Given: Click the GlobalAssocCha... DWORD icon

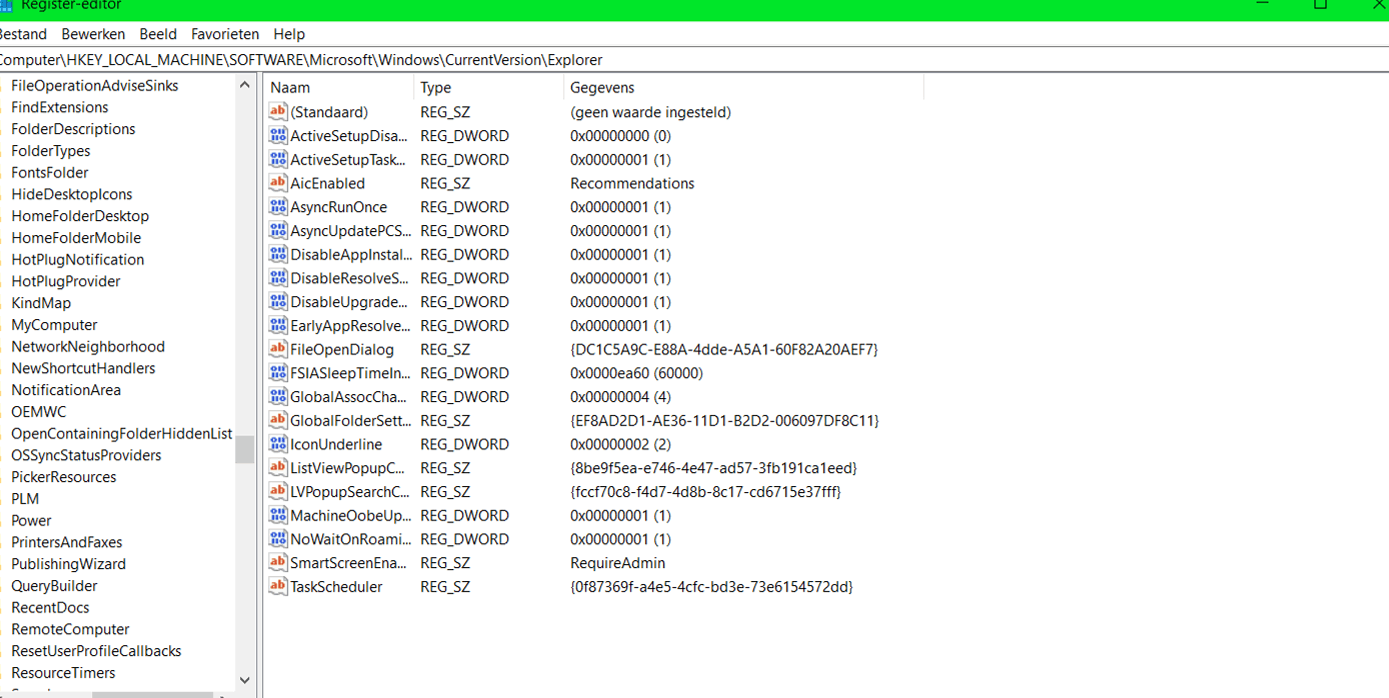Looking at the screenshot, I should (278, 396).
